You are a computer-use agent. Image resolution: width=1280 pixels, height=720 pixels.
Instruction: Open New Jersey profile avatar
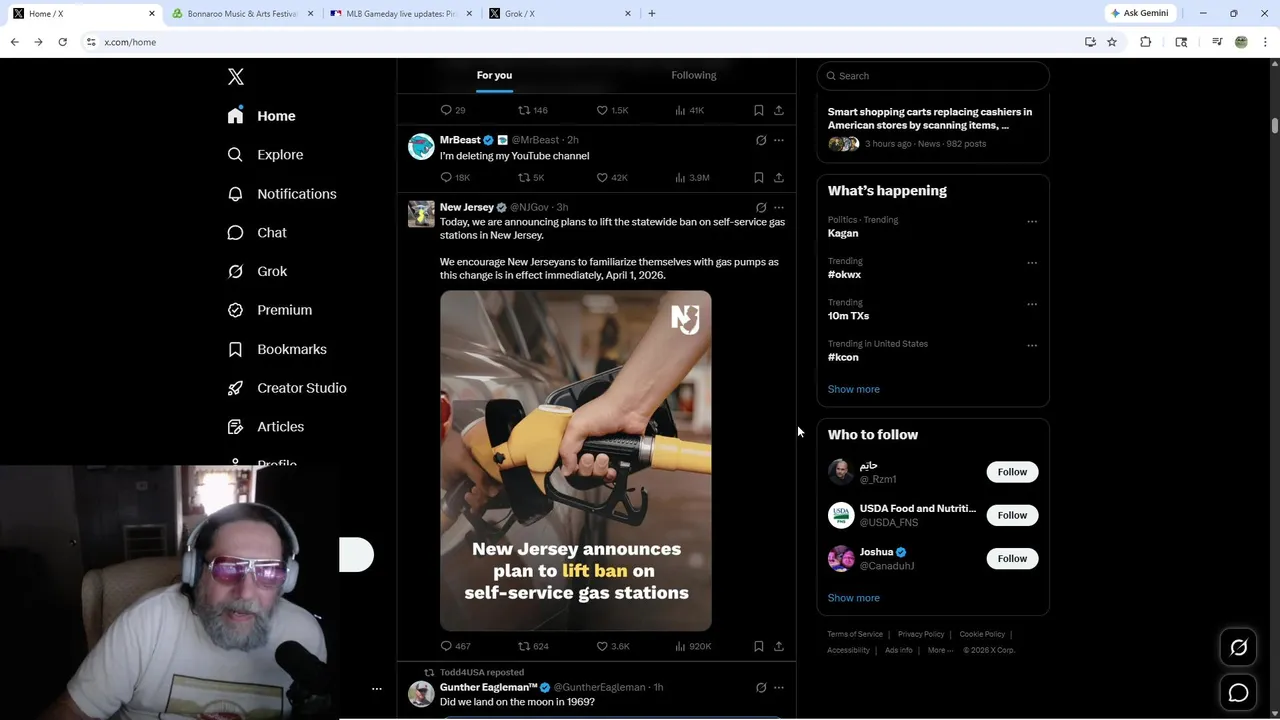[421, 214]
